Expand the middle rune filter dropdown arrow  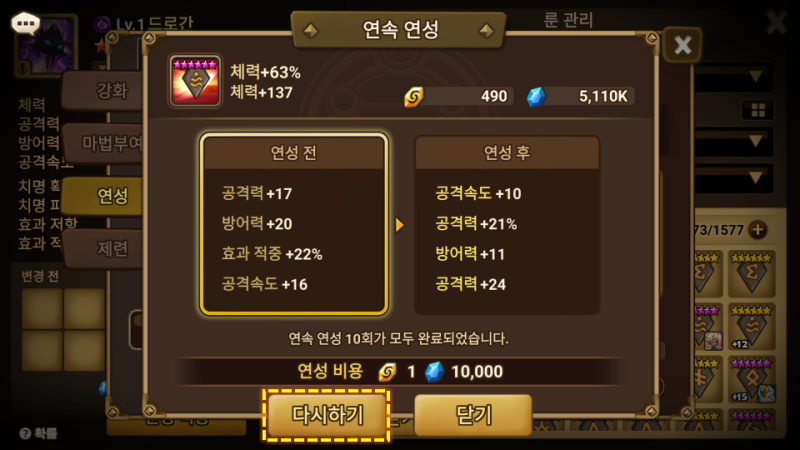(x=756, y=140)
